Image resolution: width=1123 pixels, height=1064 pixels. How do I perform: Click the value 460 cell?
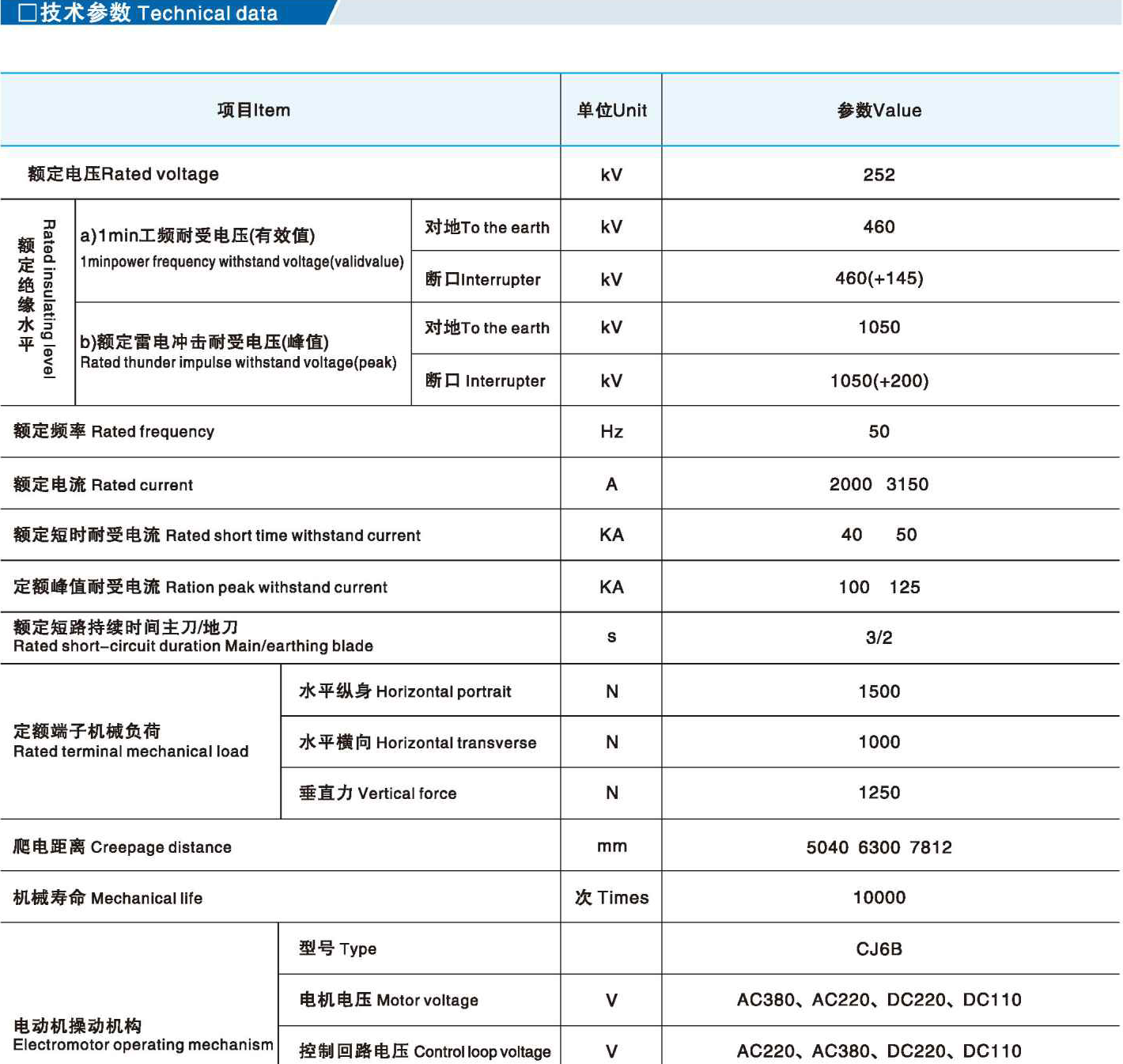[x=879, y=227]
